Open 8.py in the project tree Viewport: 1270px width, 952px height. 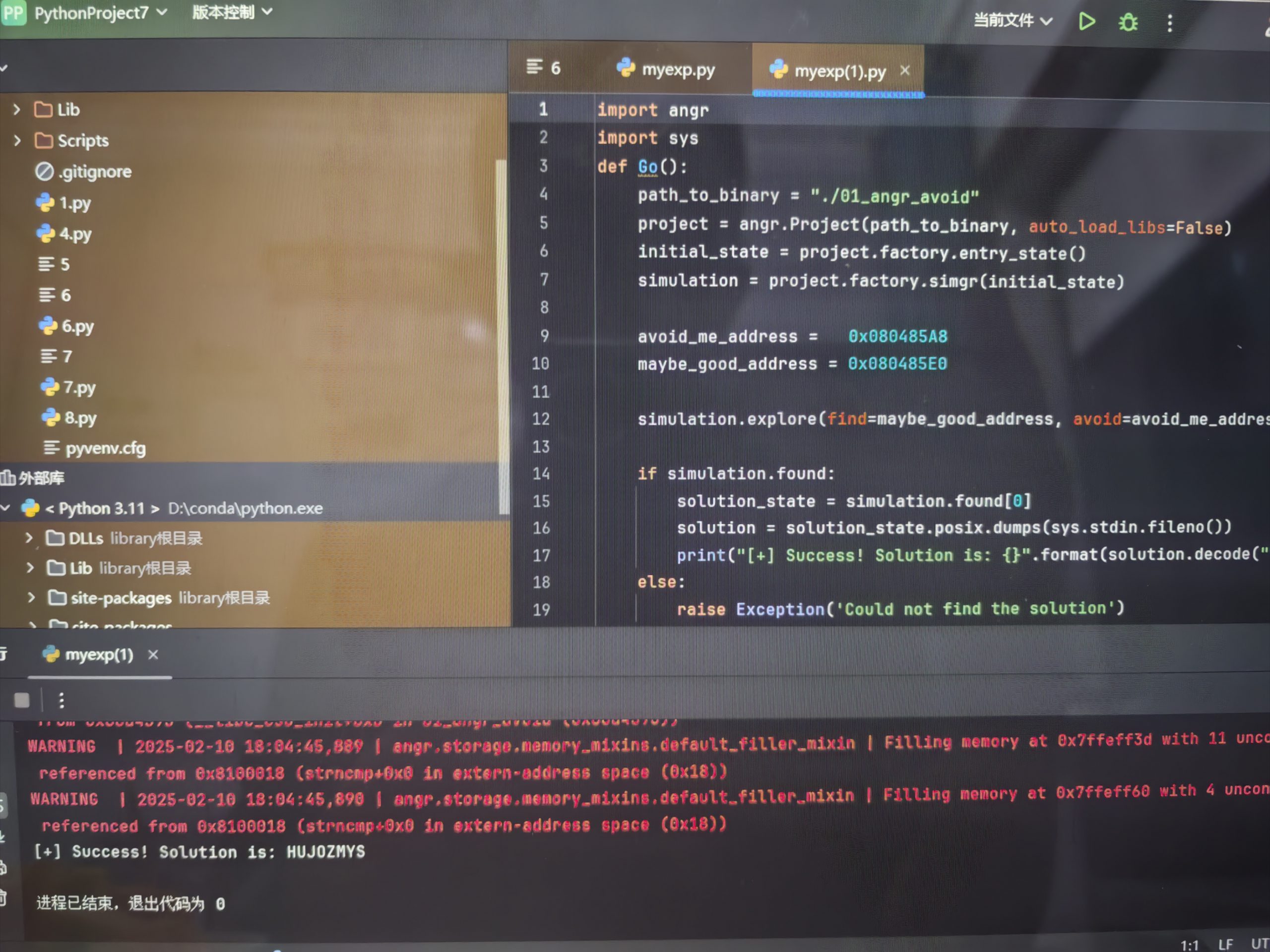click(x=69, y=417)
